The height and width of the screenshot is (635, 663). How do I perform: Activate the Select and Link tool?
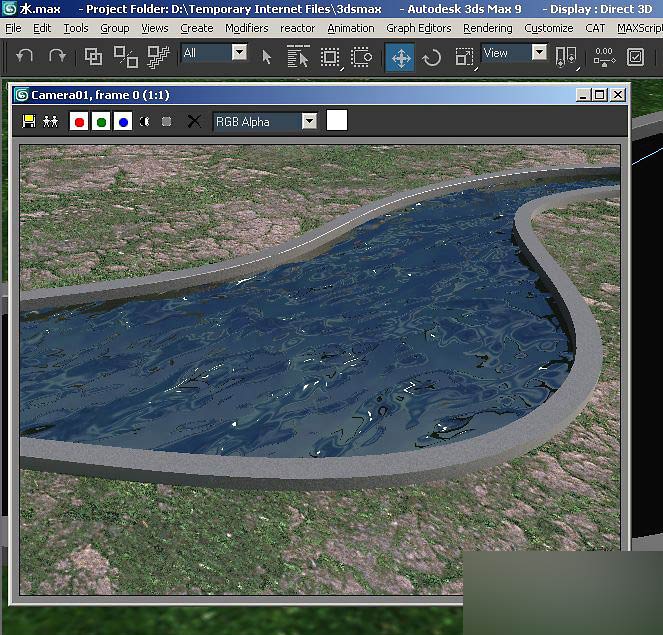(93, 57)
